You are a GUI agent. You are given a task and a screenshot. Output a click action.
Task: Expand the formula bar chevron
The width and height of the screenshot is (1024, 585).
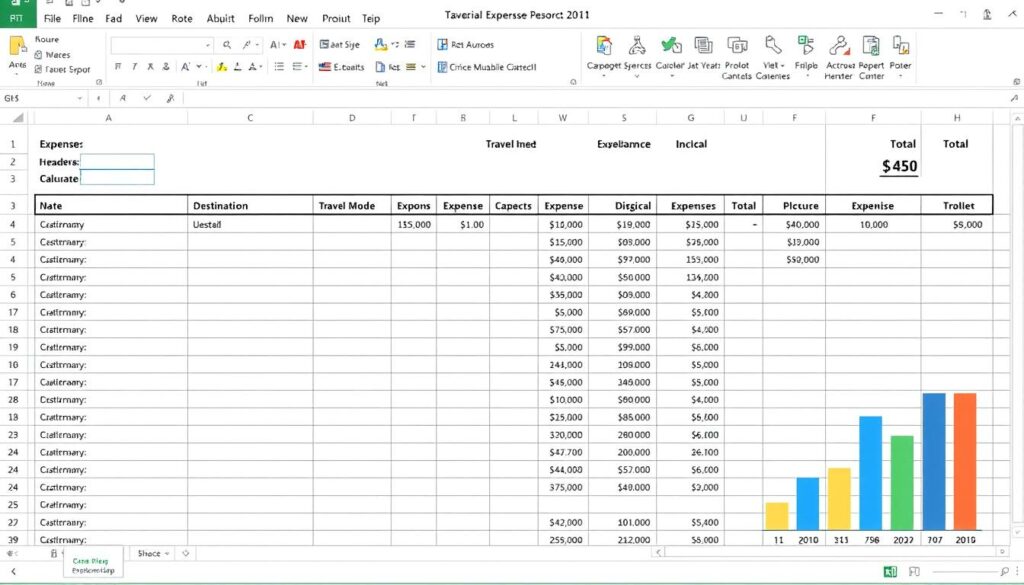(1014, 98)
